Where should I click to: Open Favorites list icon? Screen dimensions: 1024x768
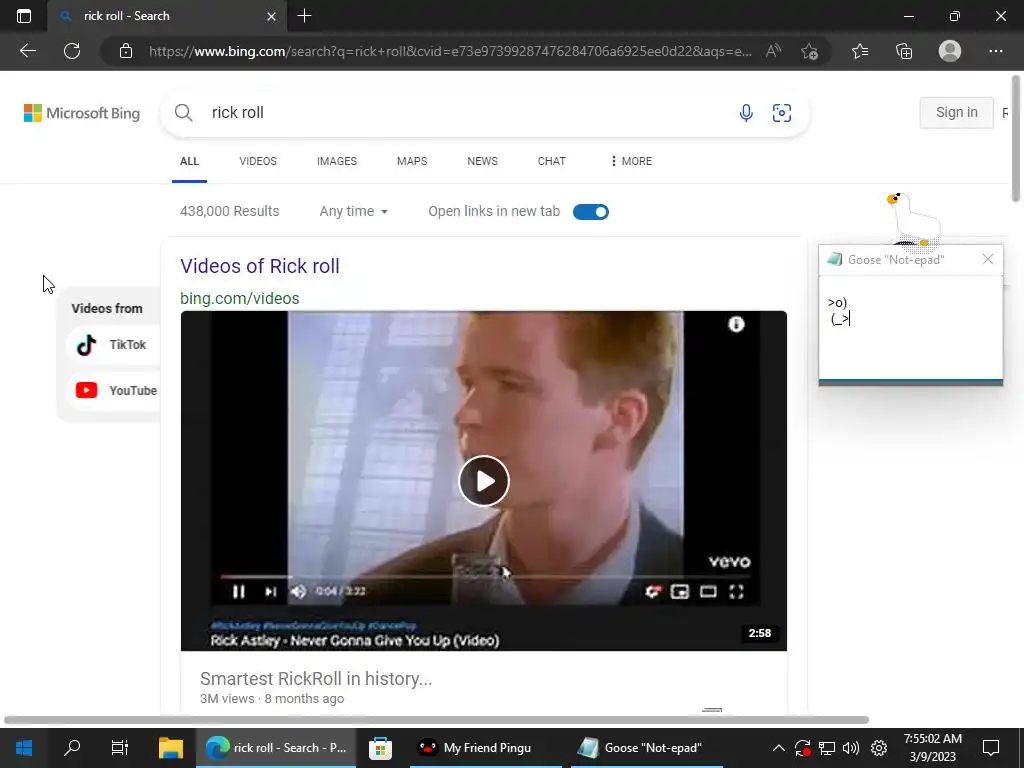[860, 51]
